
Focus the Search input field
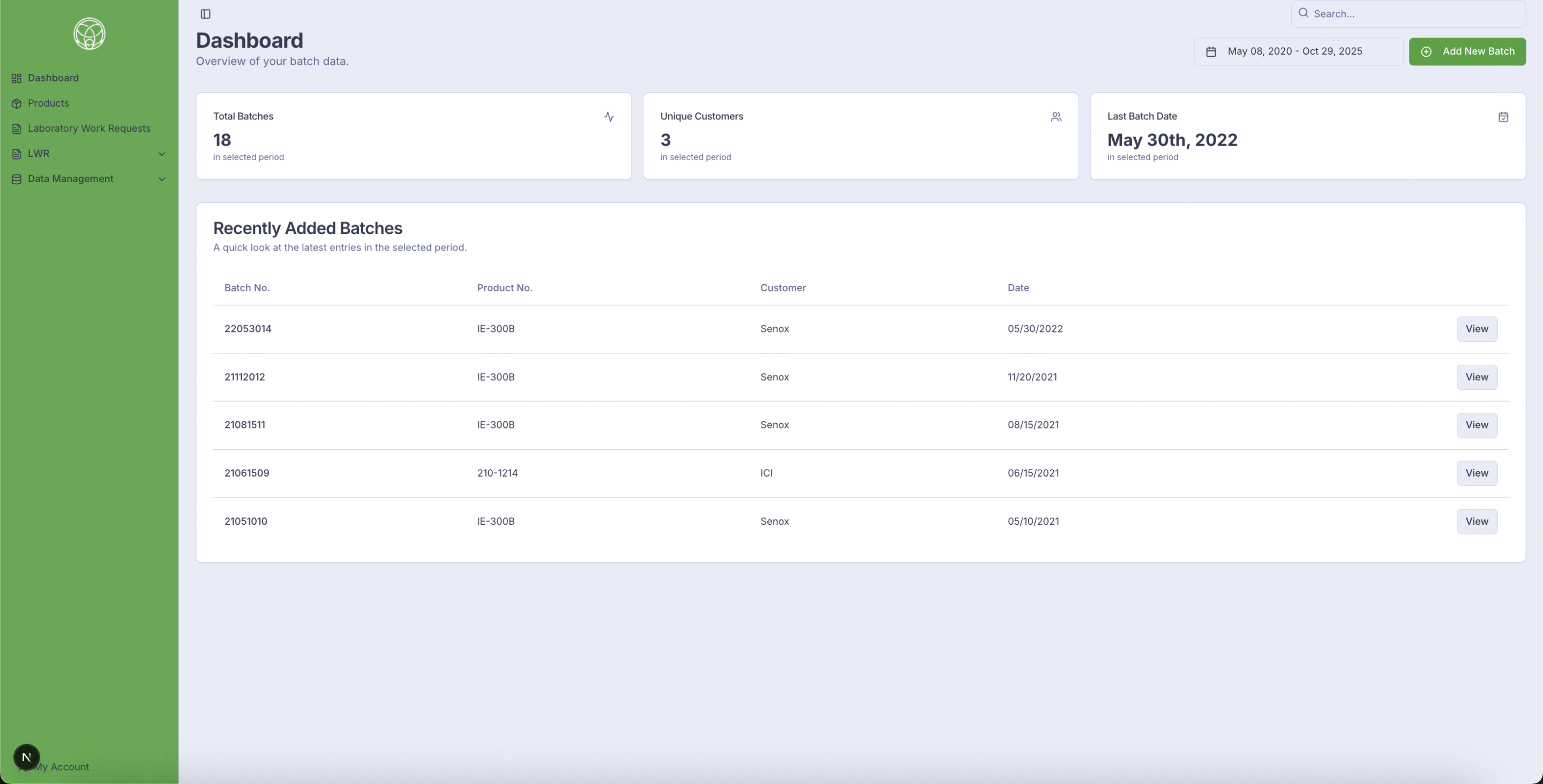click(x=1414, y=14)
